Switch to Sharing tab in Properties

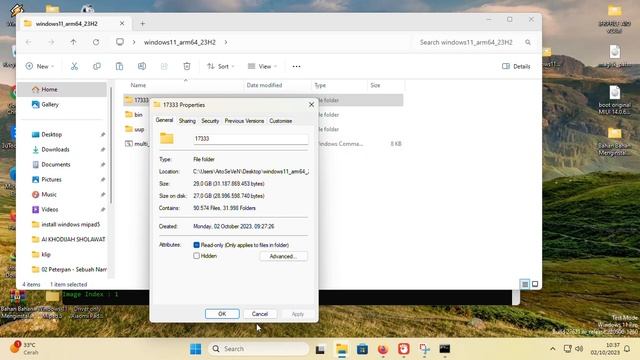pyautogui.click(x=187, y=121)
